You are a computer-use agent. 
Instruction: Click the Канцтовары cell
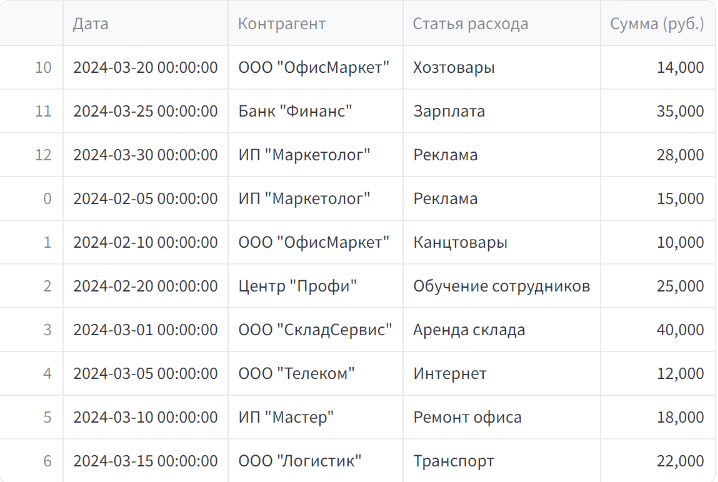click(x=501, y=242)
